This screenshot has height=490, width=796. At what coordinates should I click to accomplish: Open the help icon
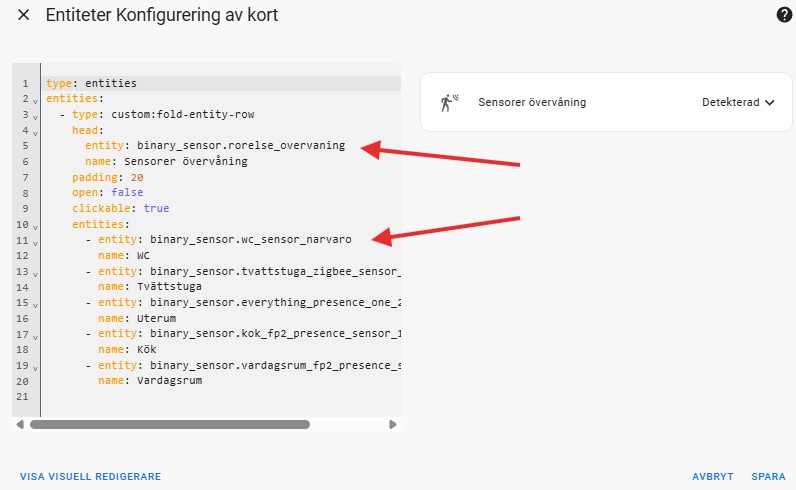coord(784,15)
